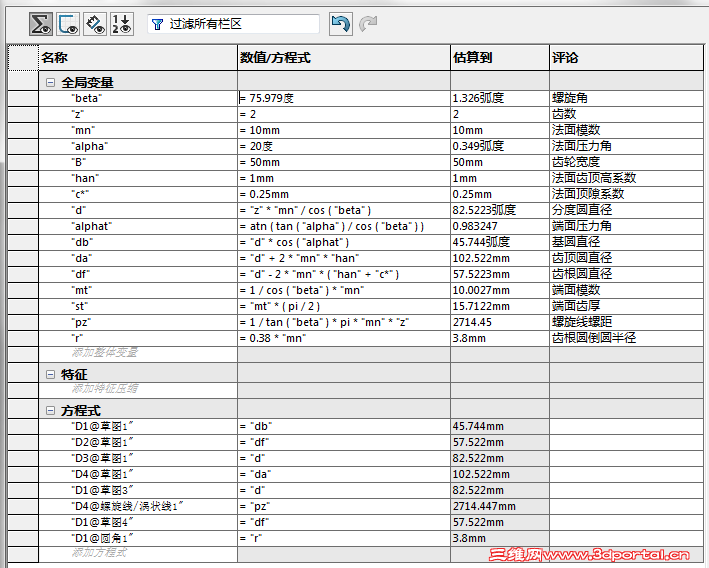Click the evaluated value 0.983247

tap(500, 226)
